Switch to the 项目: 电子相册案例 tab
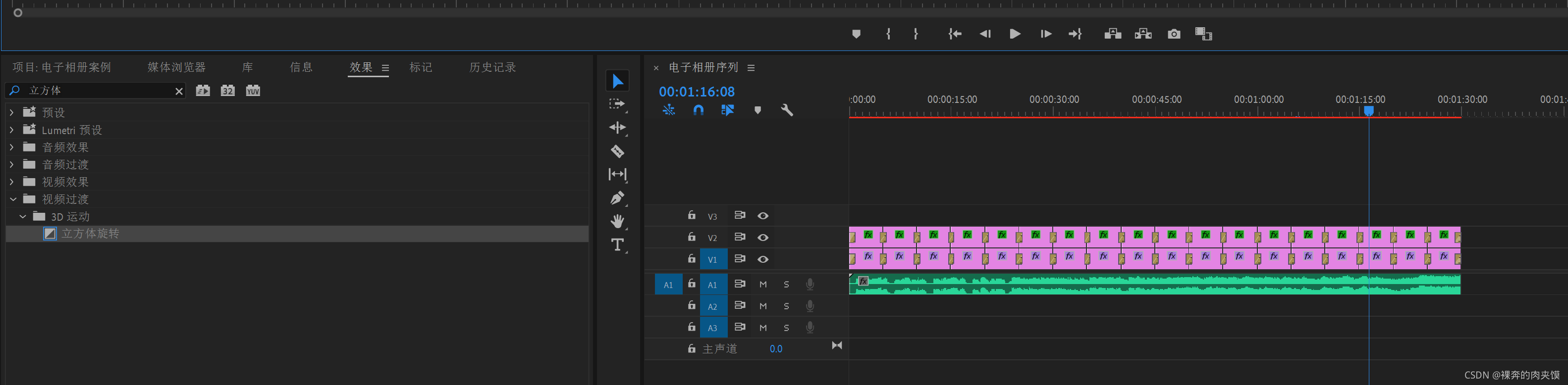This screenshot has width=1568, height=385. pos(61,67)
